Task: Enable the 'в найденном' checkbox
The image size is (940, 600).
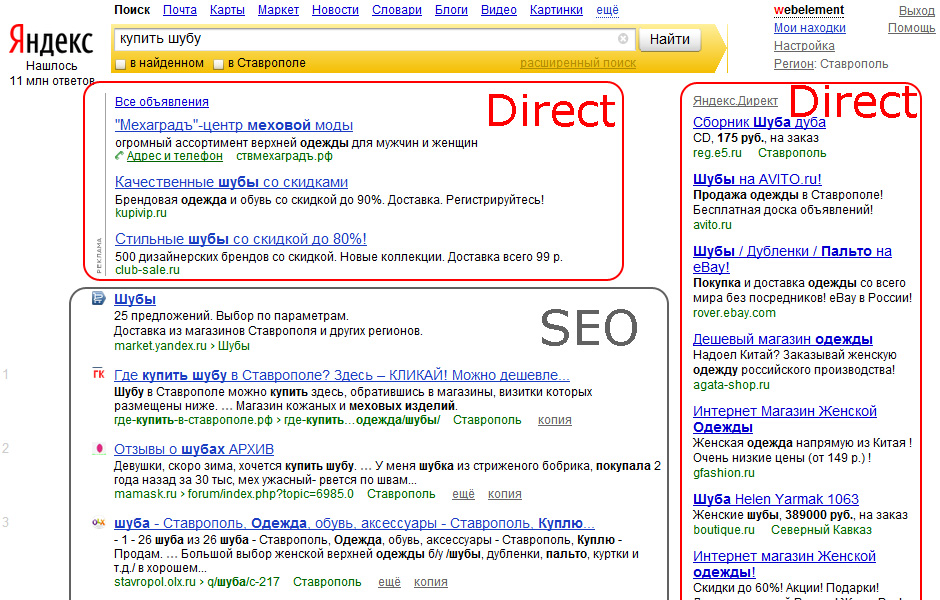Action: pyautogui.click(x=120, y=64)
